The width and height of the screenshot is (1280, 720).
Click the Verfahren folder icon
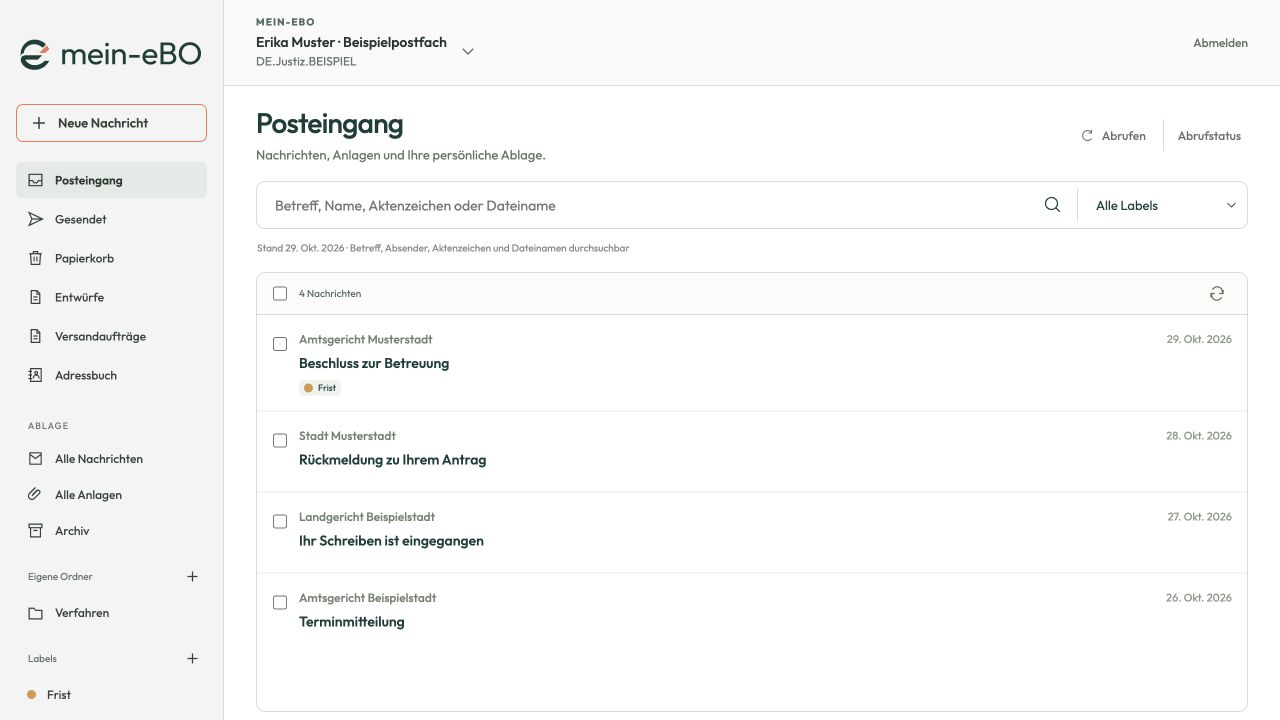point(36,613)
